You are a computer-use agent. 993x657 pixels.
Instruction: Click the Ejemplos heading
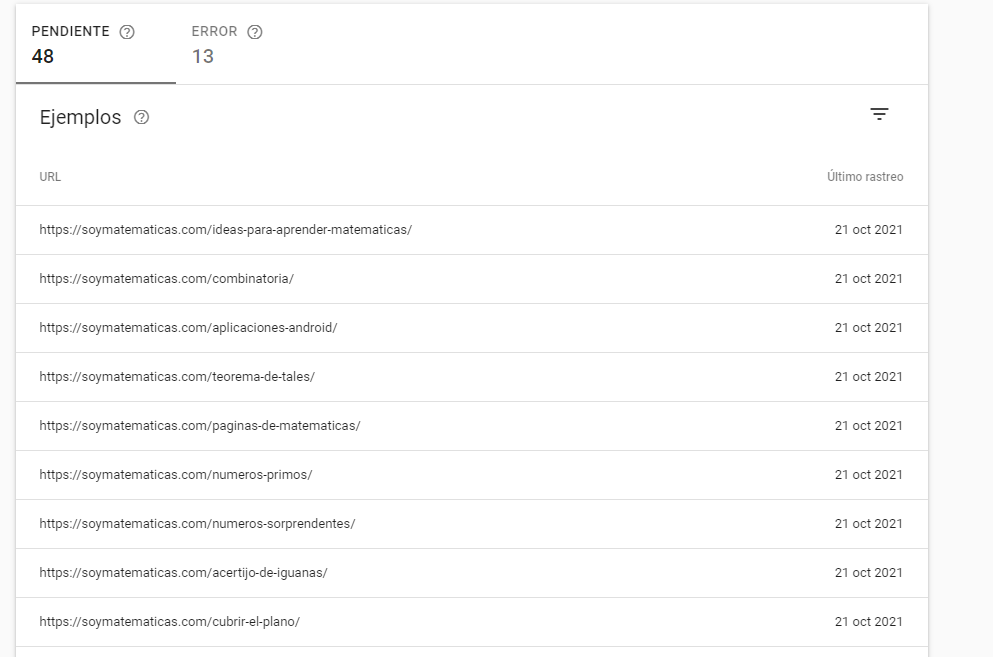(80, 117)
